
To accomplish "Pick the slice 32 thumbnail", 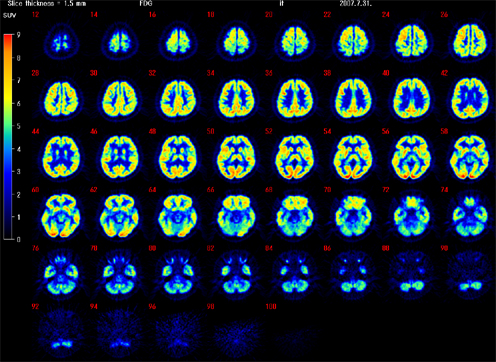I will point(178,99).
